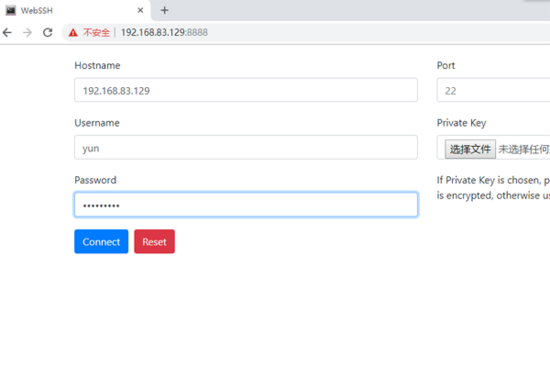Screen dimensions: 550x367
Task: Focus the Port input field
Action: click(493, 90)
